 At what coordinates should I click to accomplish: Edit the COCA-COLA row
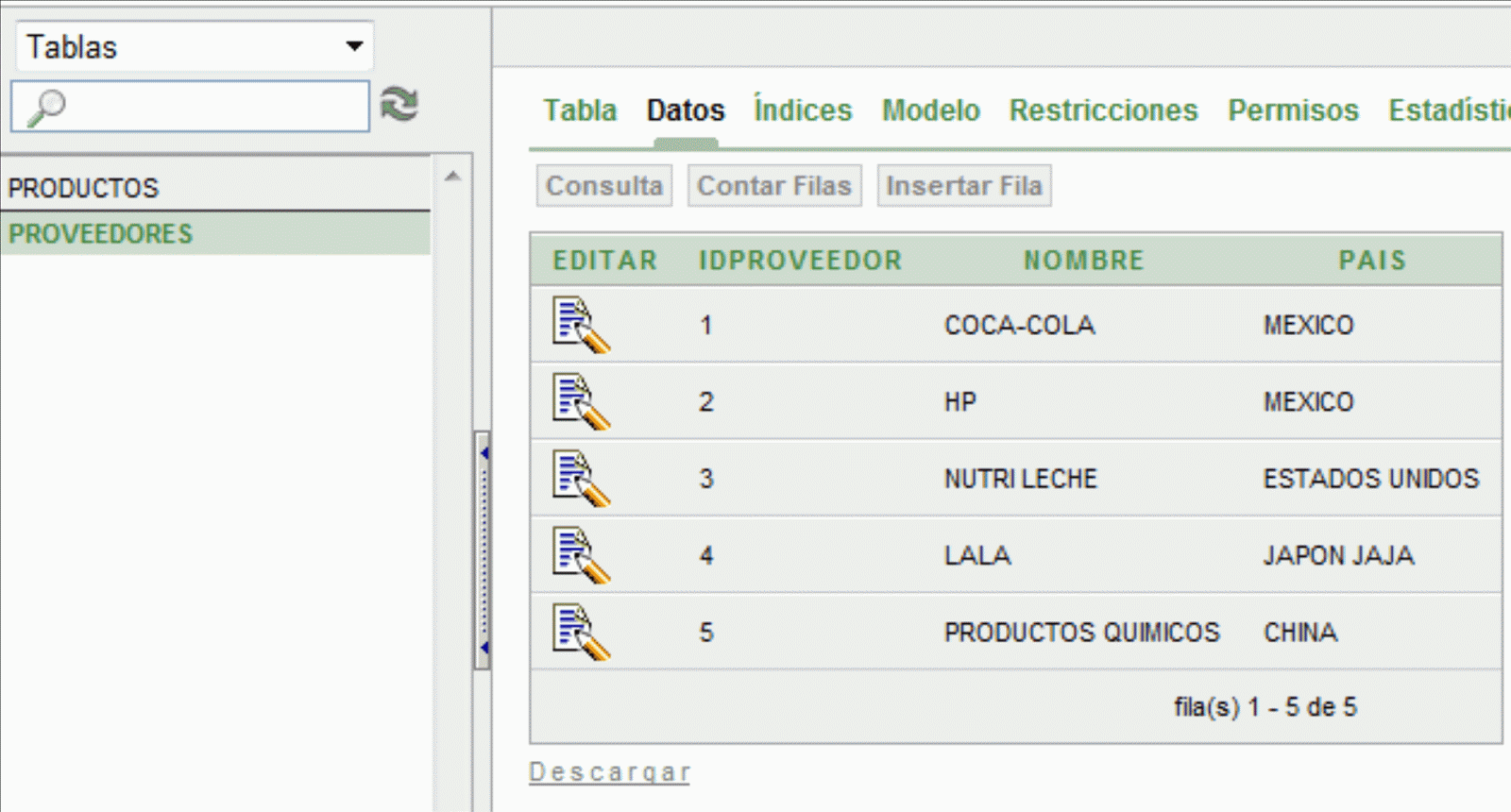tap(581, 325)
